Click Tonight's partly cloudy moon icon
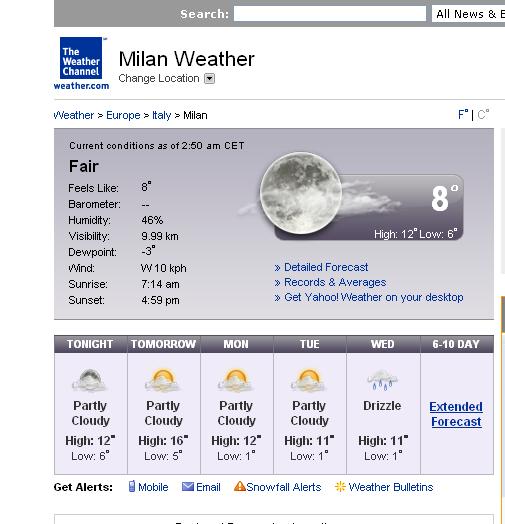The image size is (505, 524). [x=89, y=380]
